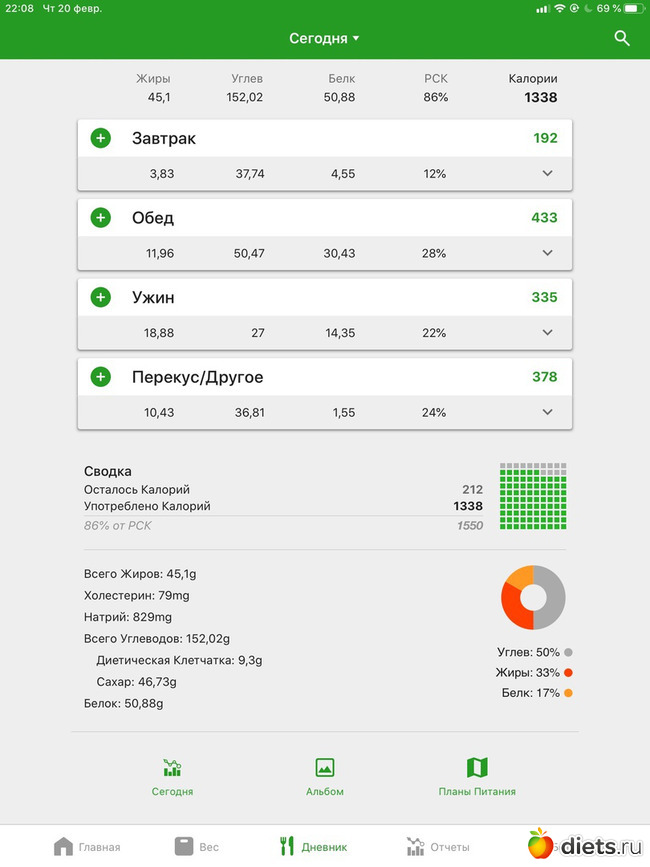Select the Дневник tab
The width and height of the screenshot is (650, 867).
point(314,846)
